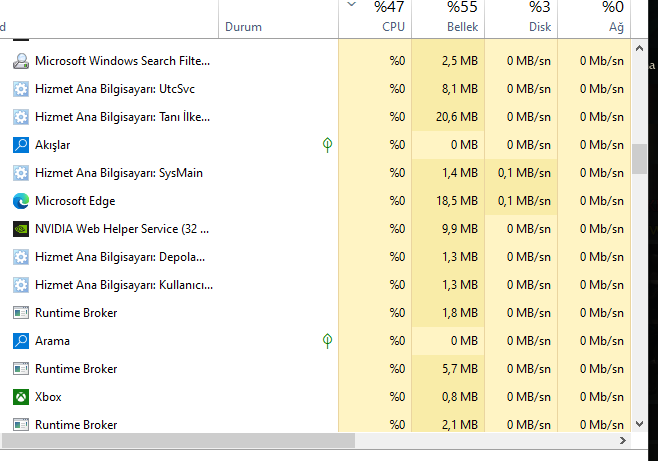Click the 9,9 MB memory value of NVIDIA
This screenshot has width=658, height=461.
coord(460,229)
